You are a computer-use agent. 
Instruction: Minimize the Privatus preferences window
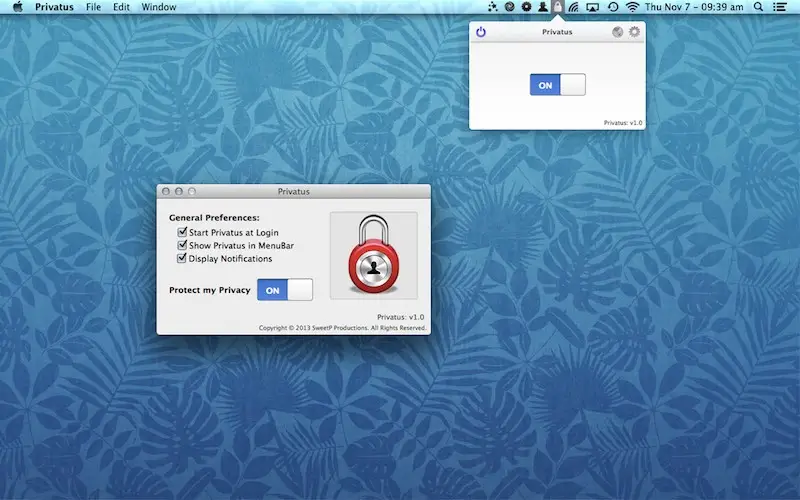pyautogui.click(x=179, y=191)
